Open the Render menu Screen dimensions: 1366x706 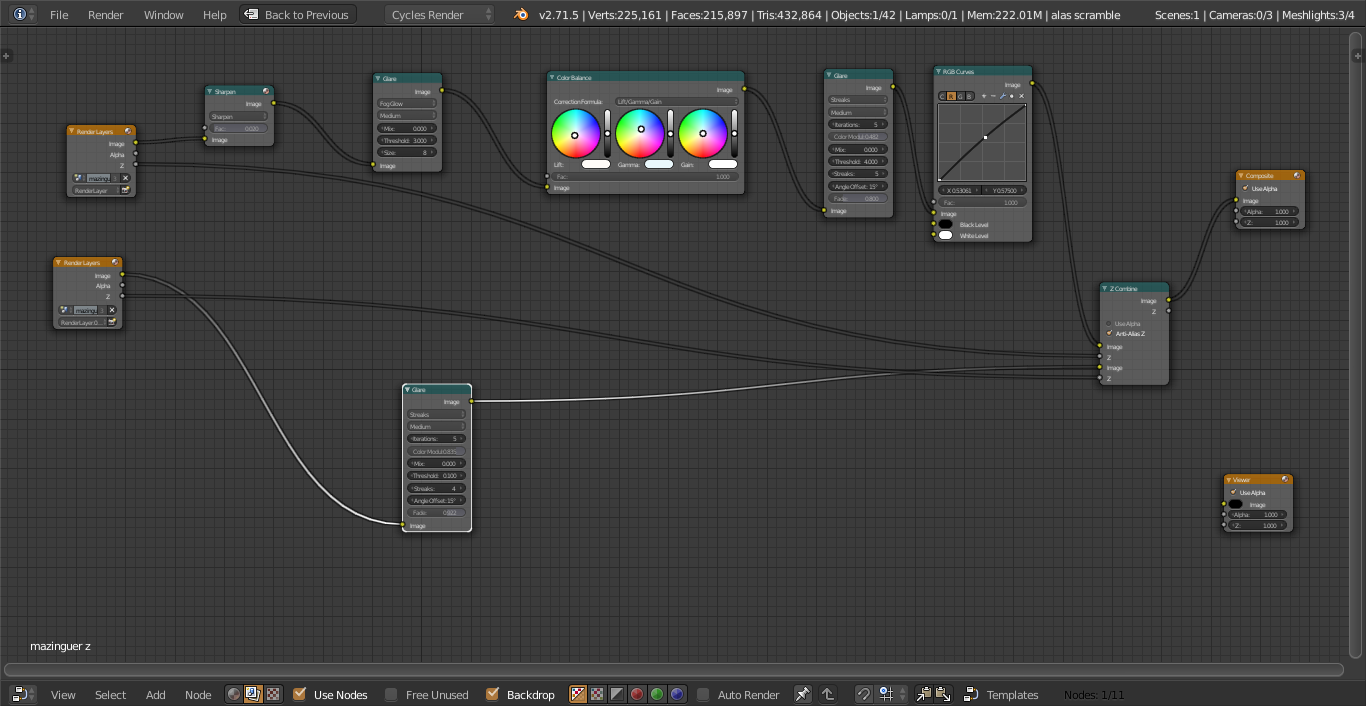pos(106,15)
